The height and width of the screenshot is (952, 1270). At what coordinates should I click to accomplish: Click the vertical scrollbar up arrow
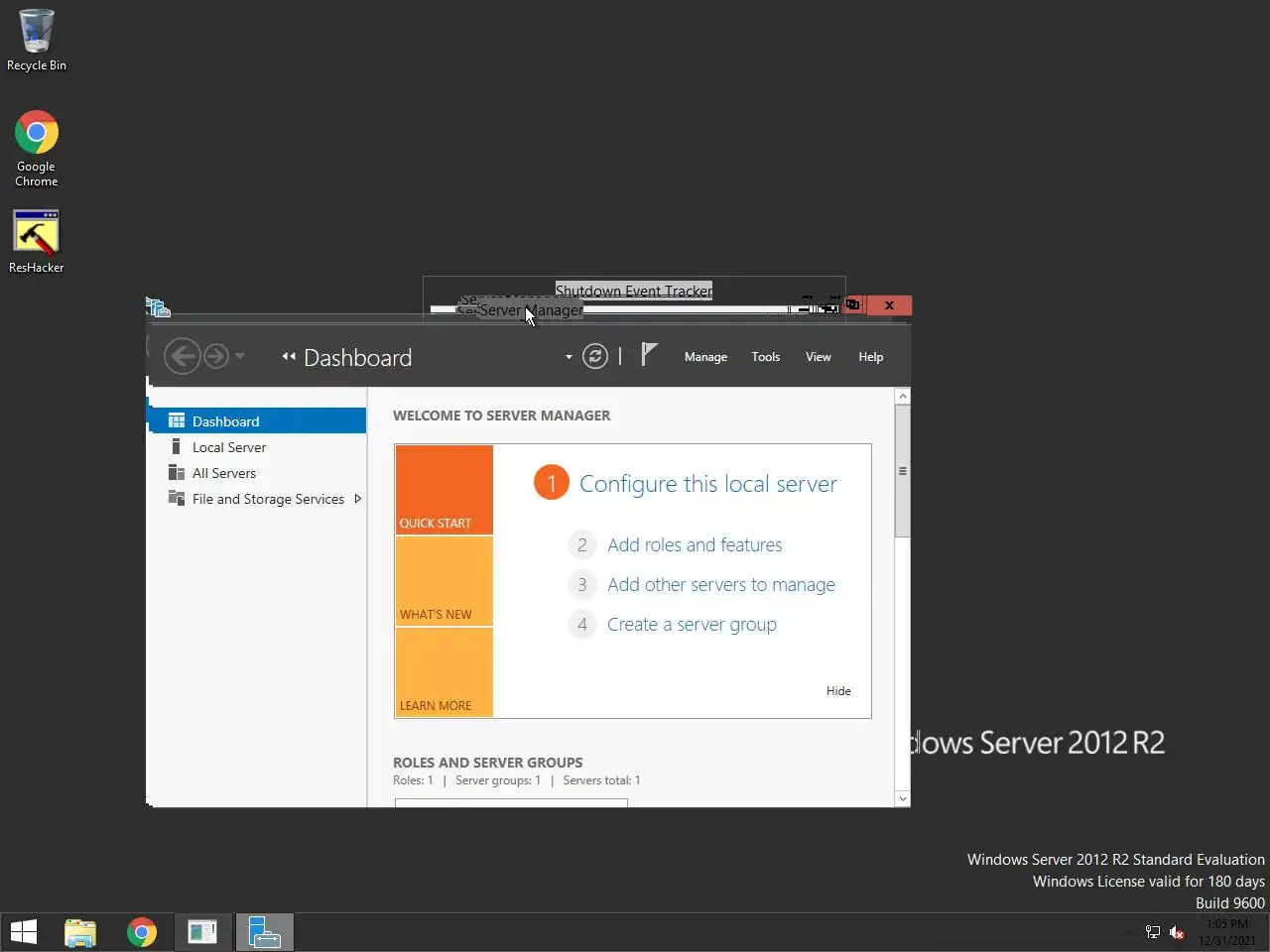[902, 397]
